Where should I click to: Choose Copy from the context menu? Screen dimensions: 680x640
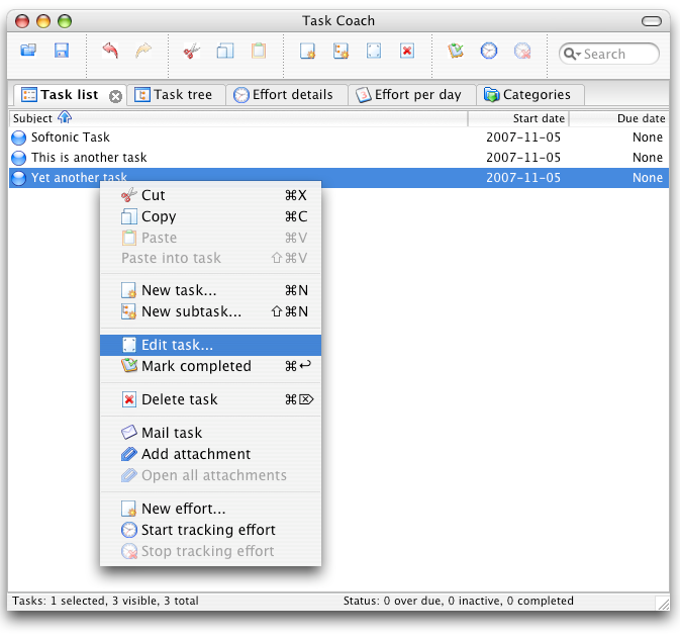[x=210, y=216]
